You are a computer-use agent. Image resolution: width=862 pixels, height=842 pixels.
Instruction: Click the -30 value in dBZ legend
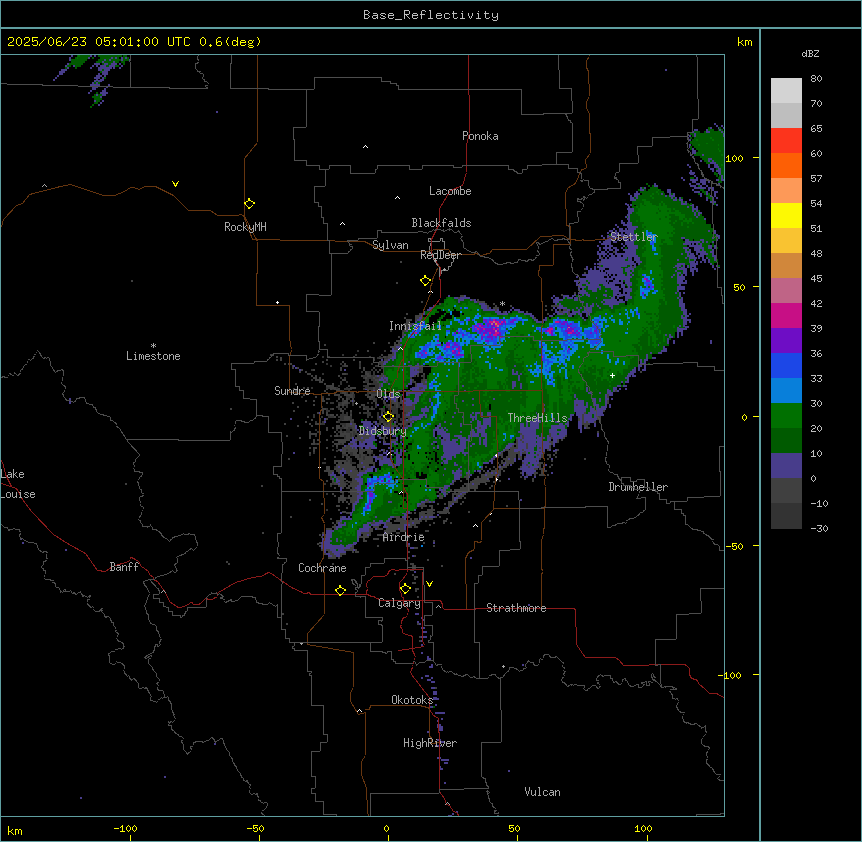point(819,528)
